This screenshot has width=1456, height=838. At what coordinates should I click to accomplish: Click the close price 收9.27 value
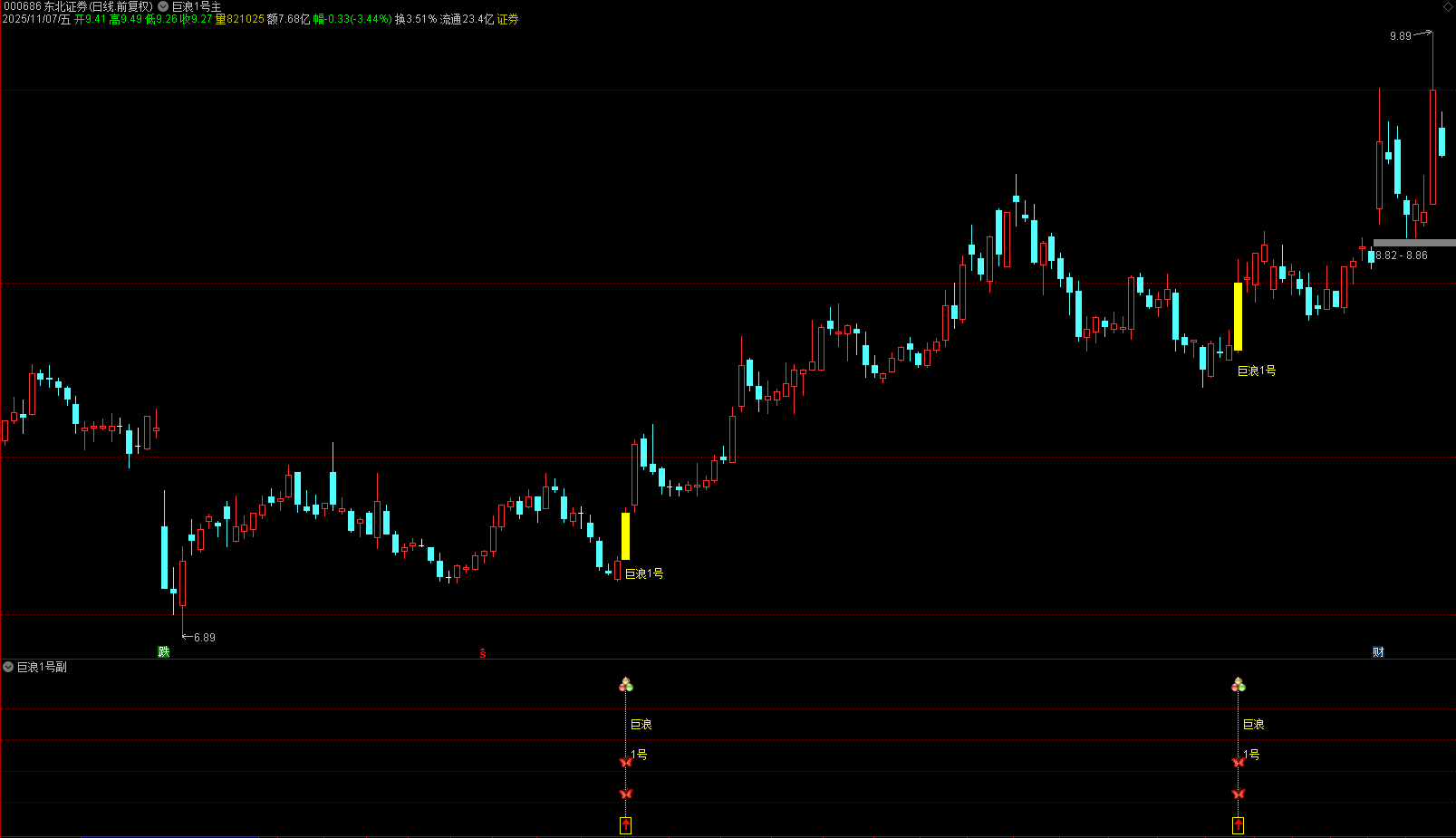pos(197,19)
